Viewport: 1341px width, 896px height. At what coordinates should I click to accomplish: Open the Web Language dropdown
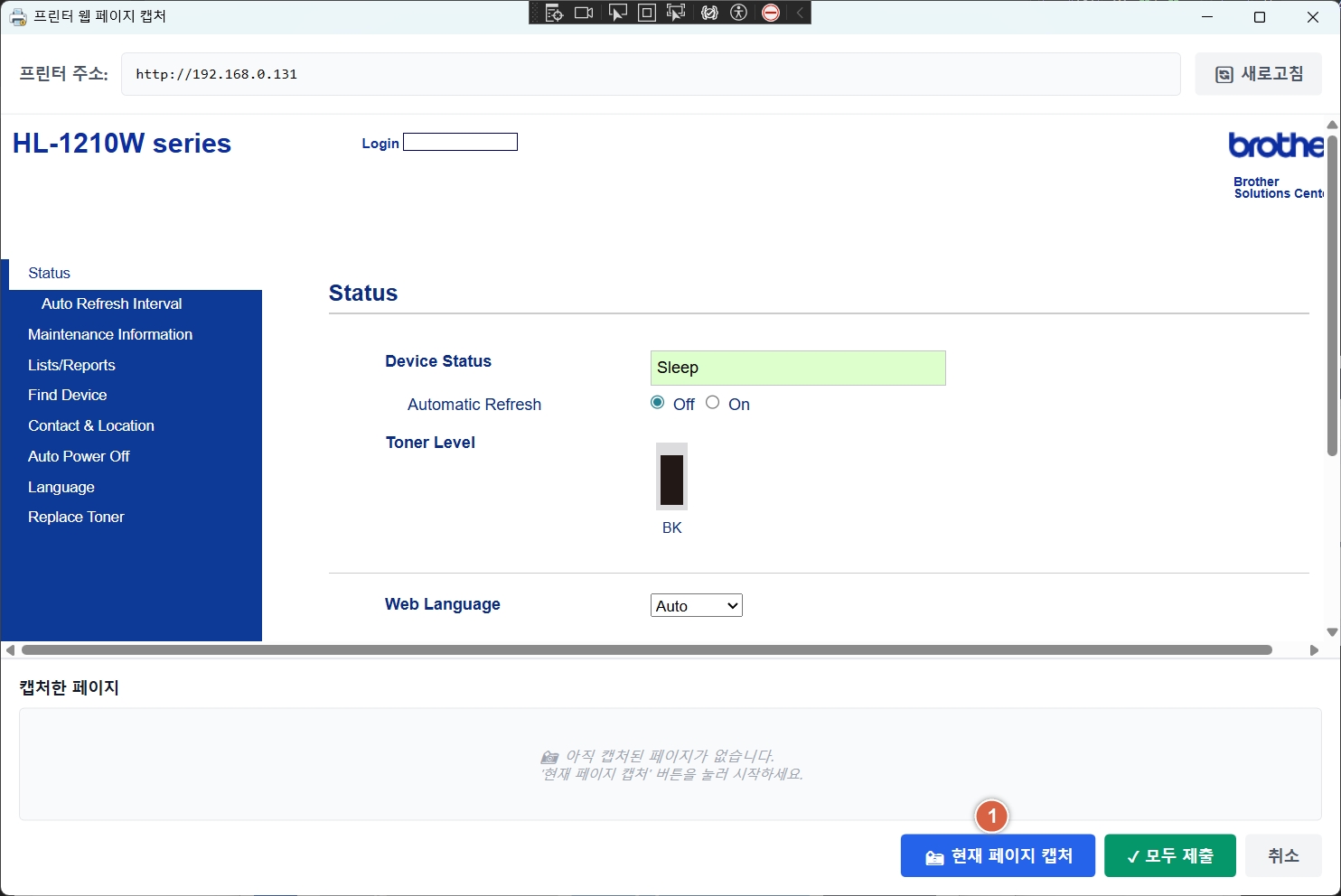(x=696, y=606)
